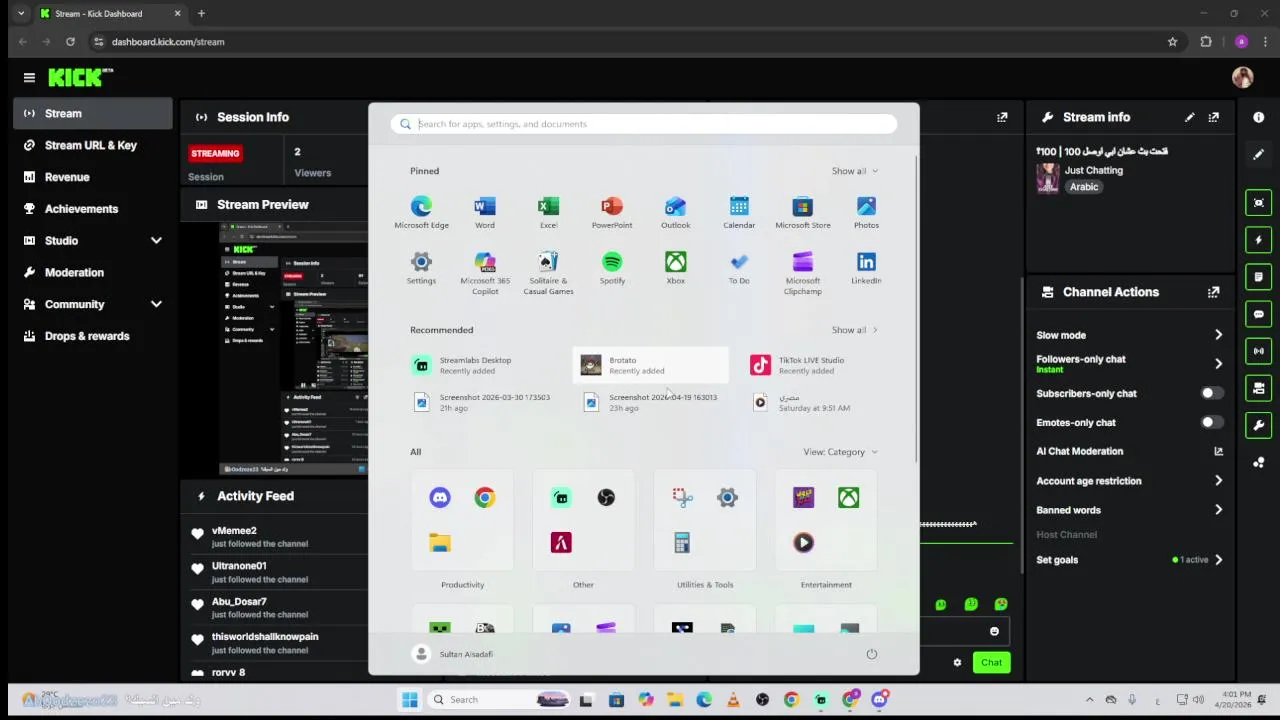Open Drops & rewards page
The height and width of the screenshot is (720, 1280).
(93, 336)
